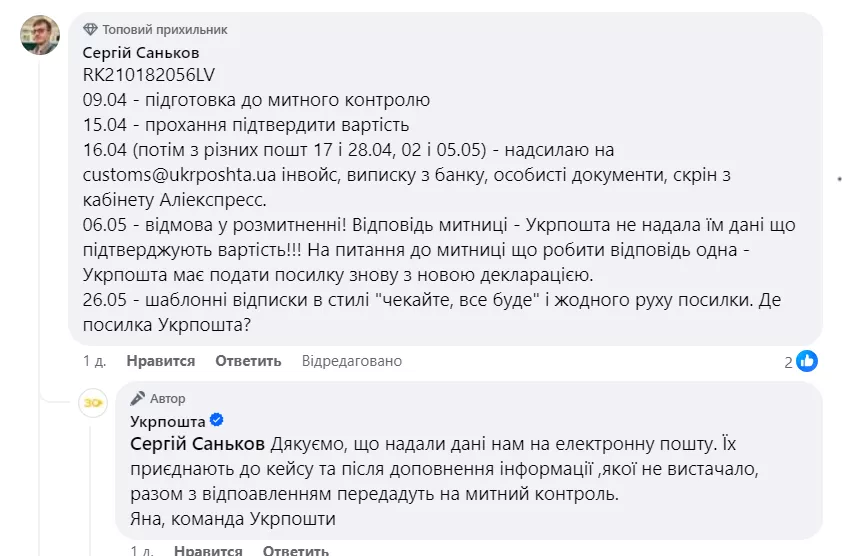This screenshot has width=842, height=556.
Task: Click the blue thumbs-up reaction icon
Action: point(808,361)
